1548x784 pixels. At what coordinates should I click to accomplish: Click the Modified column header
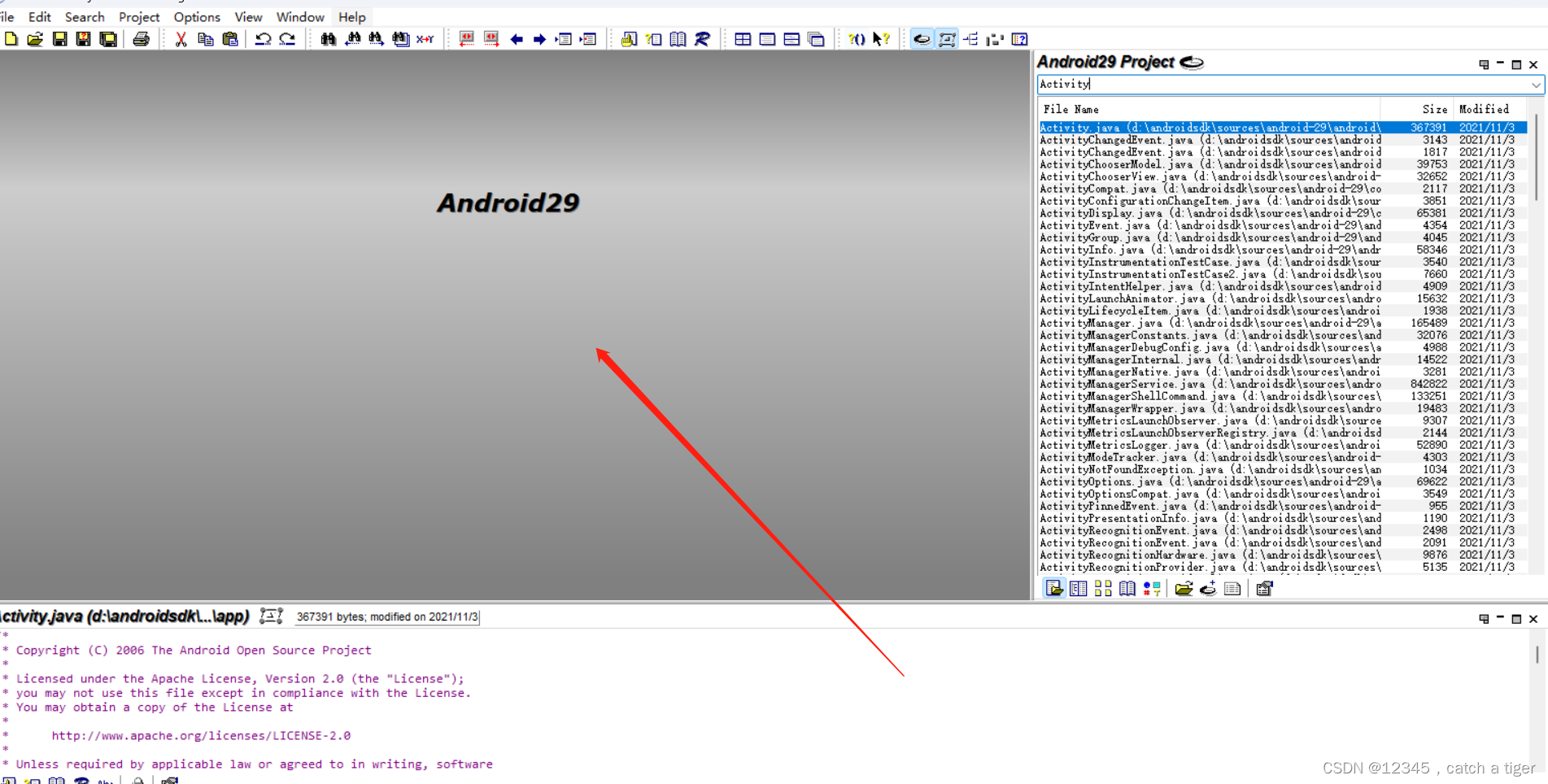click(1489, 109)
